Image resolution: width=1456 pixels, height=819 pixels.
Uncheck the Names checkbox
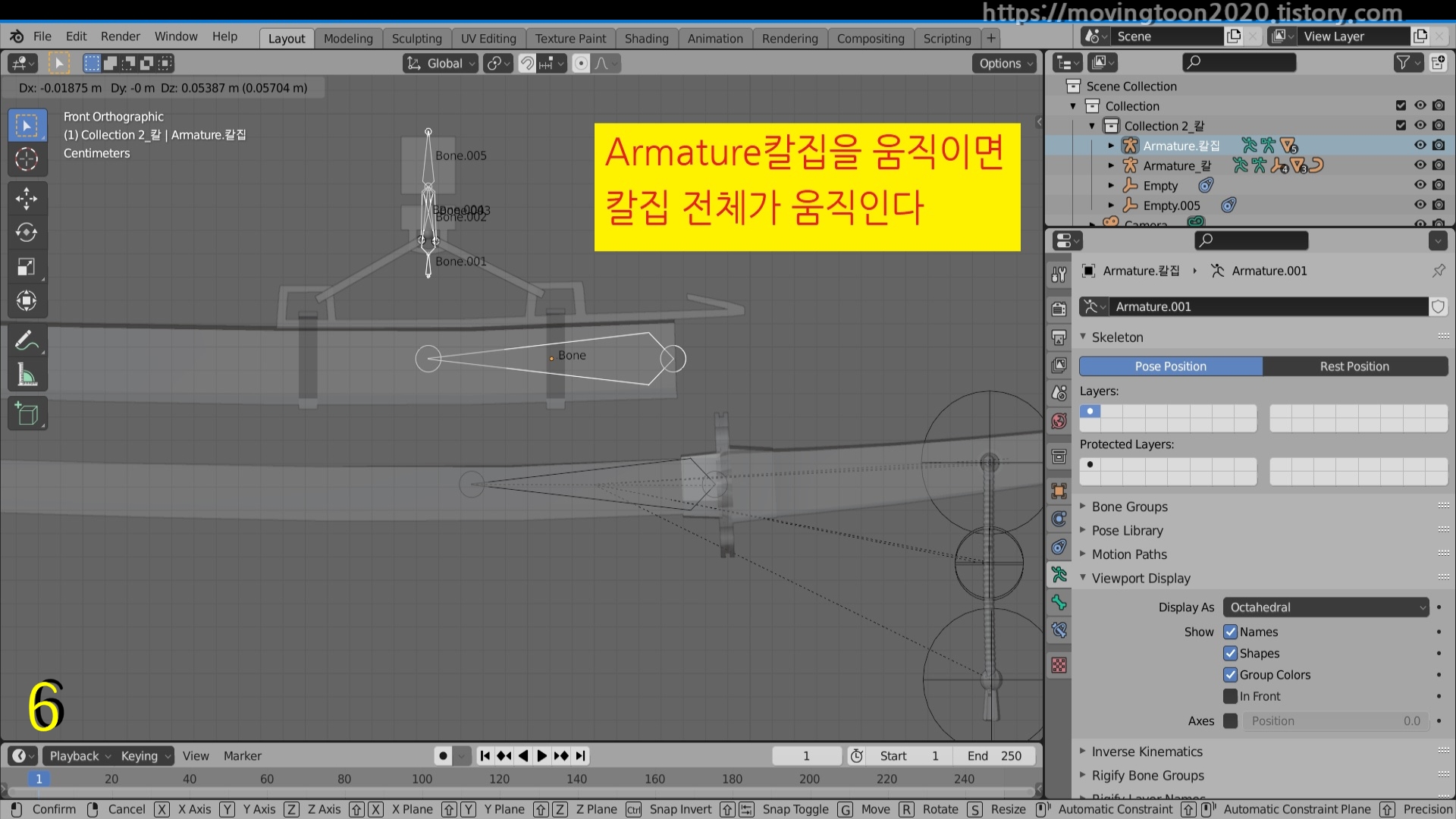tap(1230, 632)
